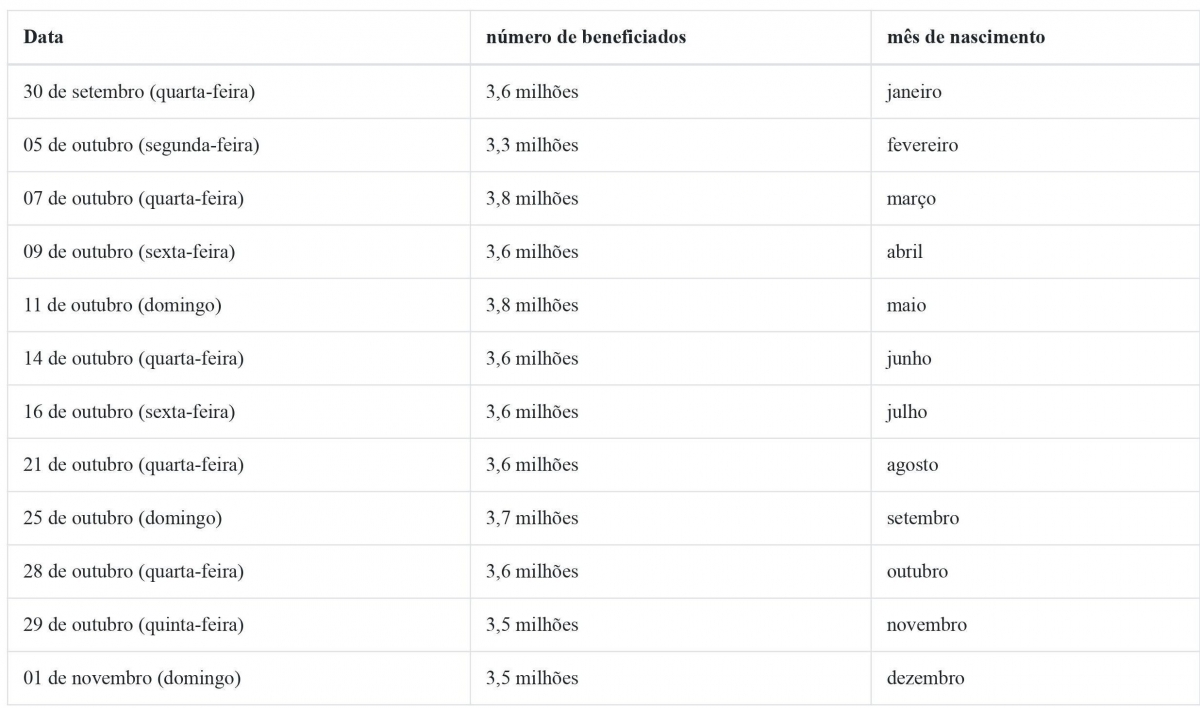Click the "07 de outubro (quarta-feira)" cell
The height and width of the screenshot is (708, 1200).
tap(134, 199)
